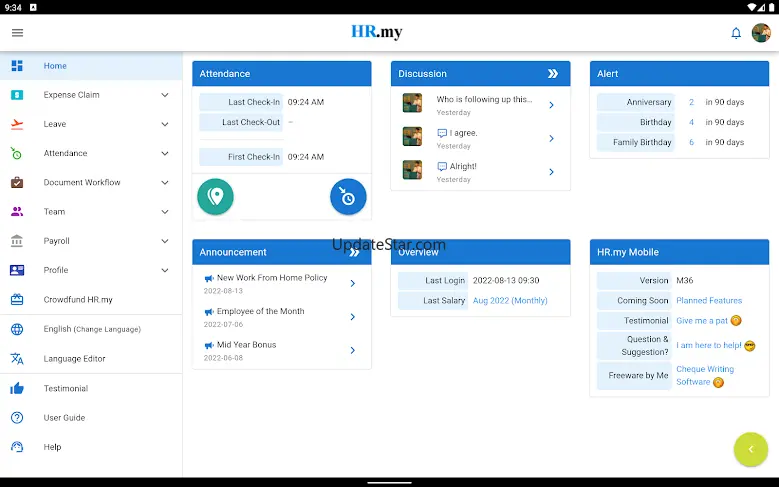Open full Announcement list via double arrow

pos(354,252)
